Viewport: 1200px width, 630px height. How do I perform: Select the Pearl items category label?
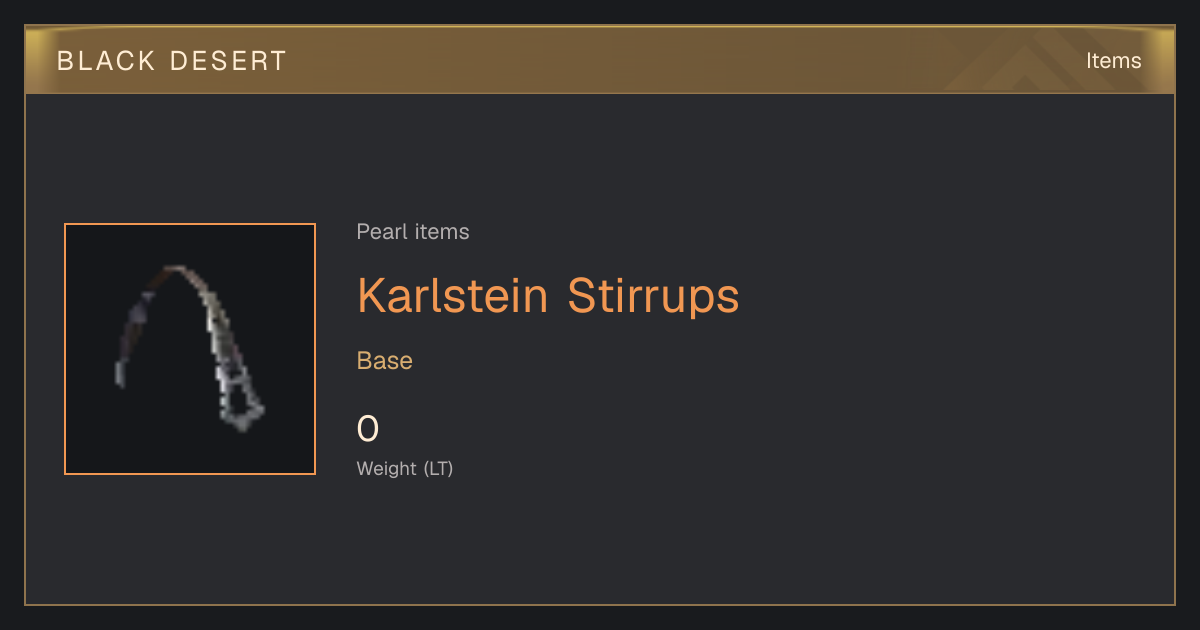(413, 232)
